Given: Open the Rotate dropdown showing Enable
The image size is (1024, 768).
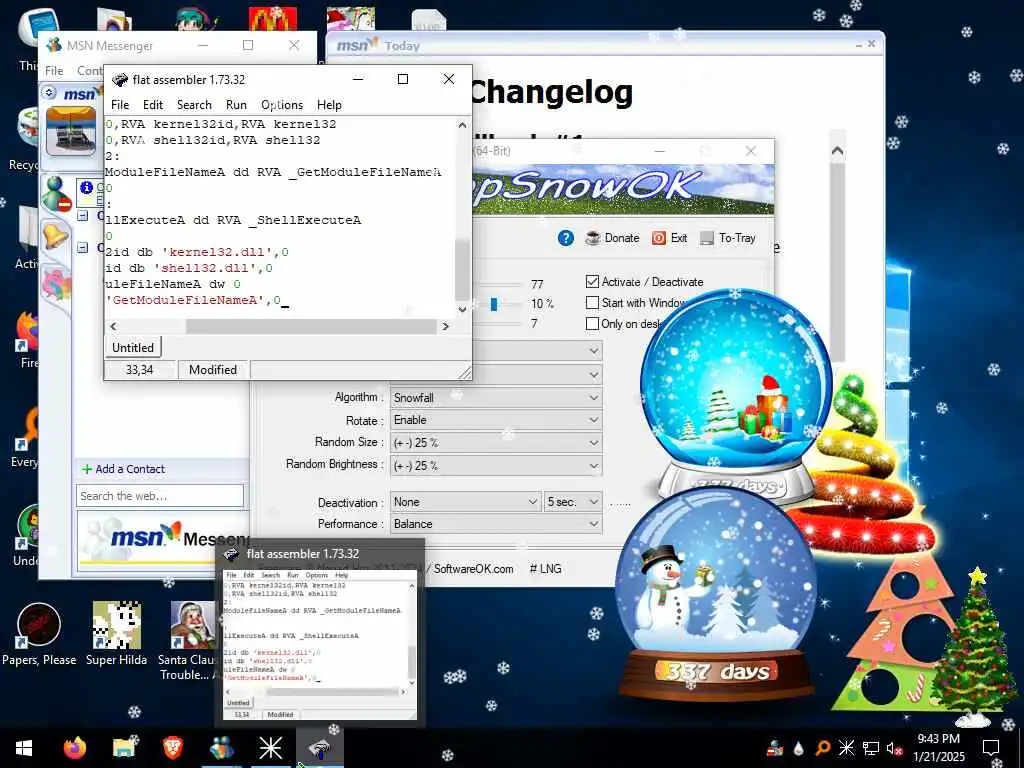Looking at the screenshot, I should (x=496, y=420).
